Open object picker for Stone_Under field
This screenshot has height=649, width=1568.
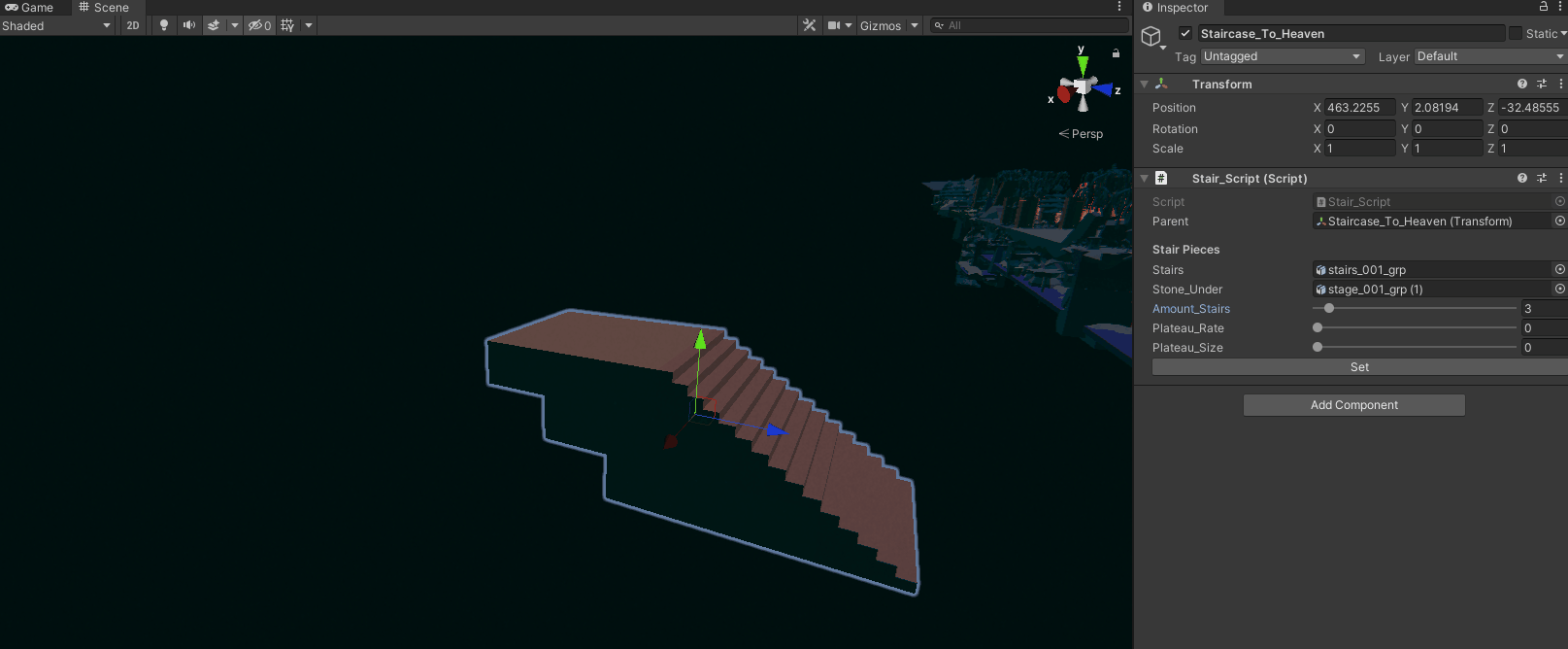1560,289
